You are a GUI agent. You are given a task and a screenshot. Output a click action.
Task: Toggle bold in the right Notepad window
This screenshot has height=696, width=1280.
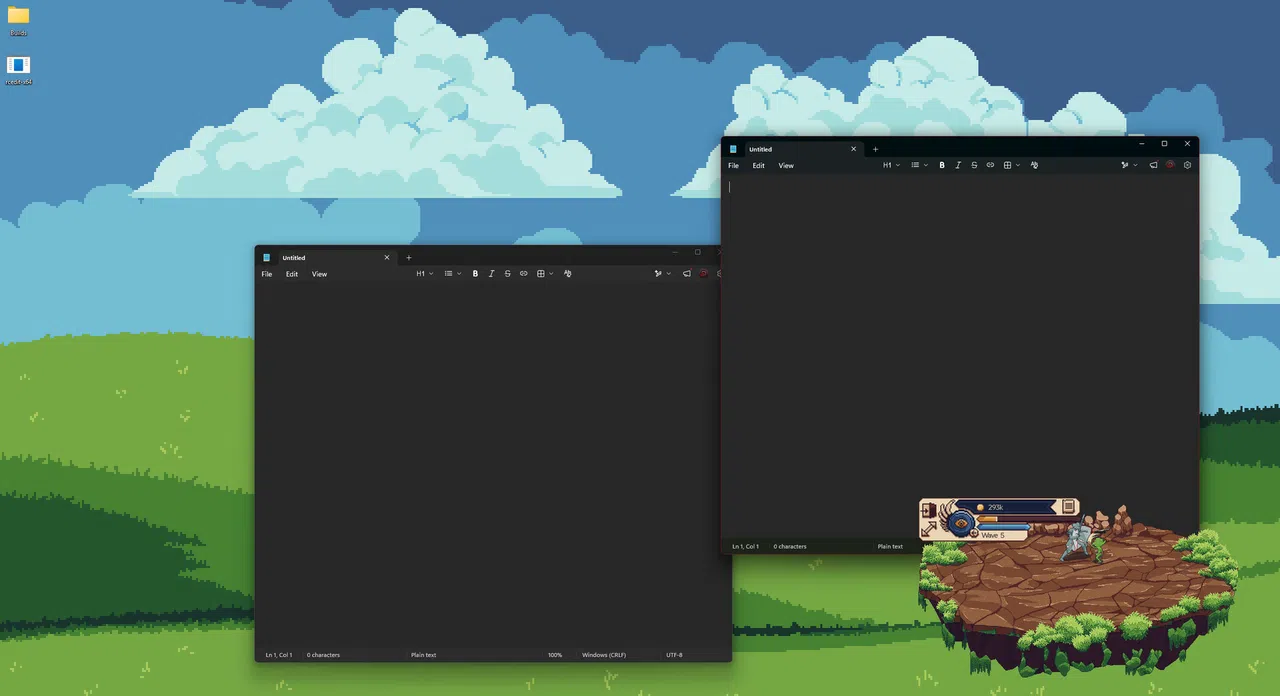click(x=941, y=165)
